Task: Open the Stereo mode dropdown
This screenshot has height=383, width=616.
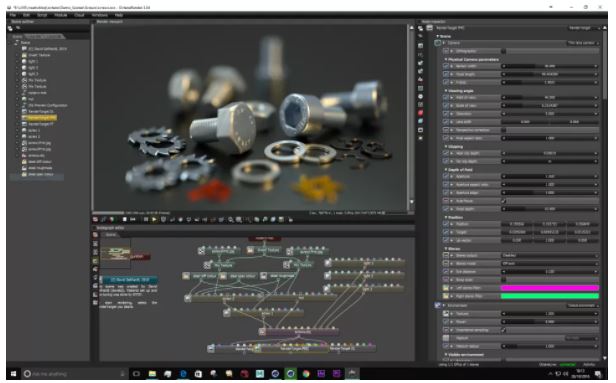Action: coord(550,264)
